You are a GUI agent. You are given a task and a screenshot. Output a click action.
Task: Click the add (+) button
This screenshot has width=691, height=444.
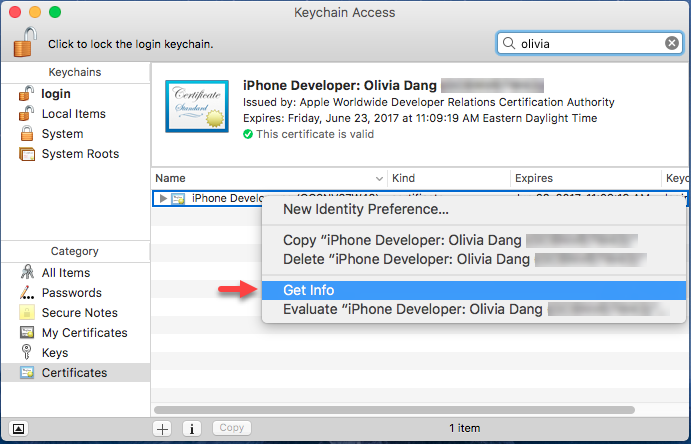(x=163, y=428)
